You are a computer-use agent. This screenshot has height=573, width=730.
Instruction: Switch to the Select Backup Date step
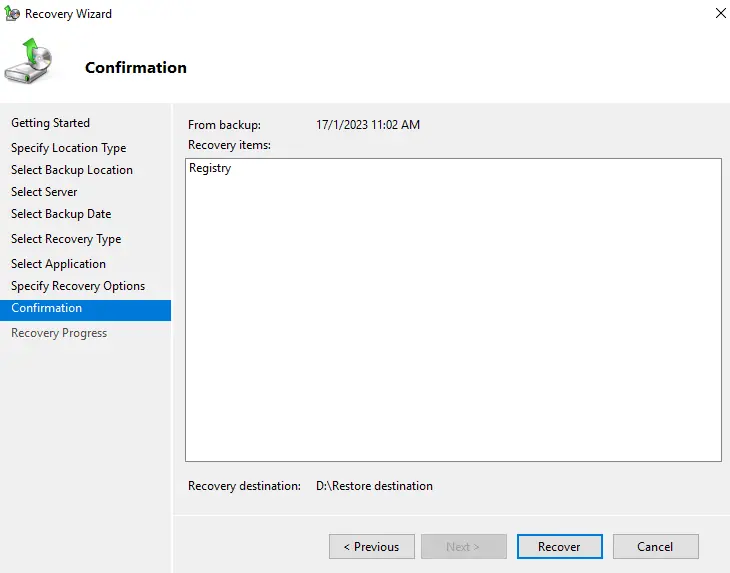click(x=61, y=214)
